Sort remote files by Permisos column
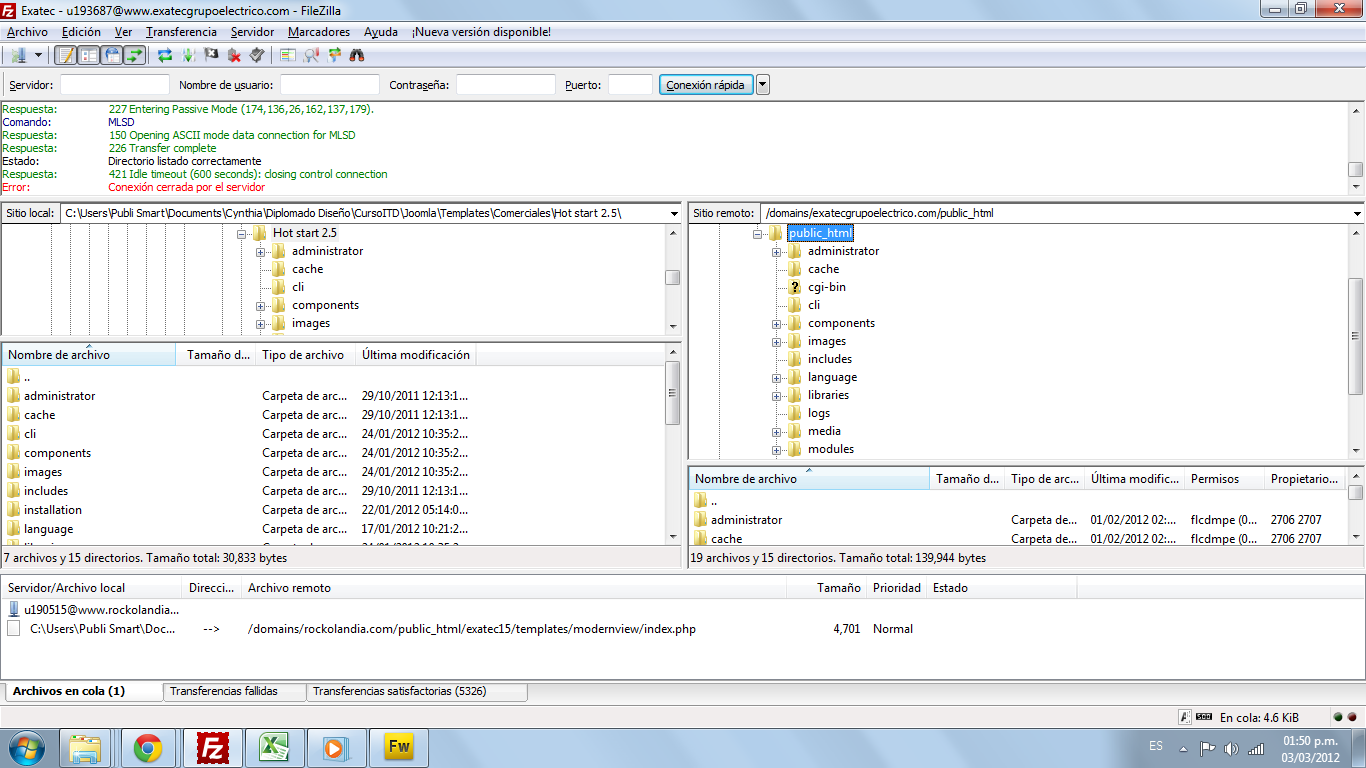The width and height of the screenshot is (1366, 768). [x=1225, y=479]
